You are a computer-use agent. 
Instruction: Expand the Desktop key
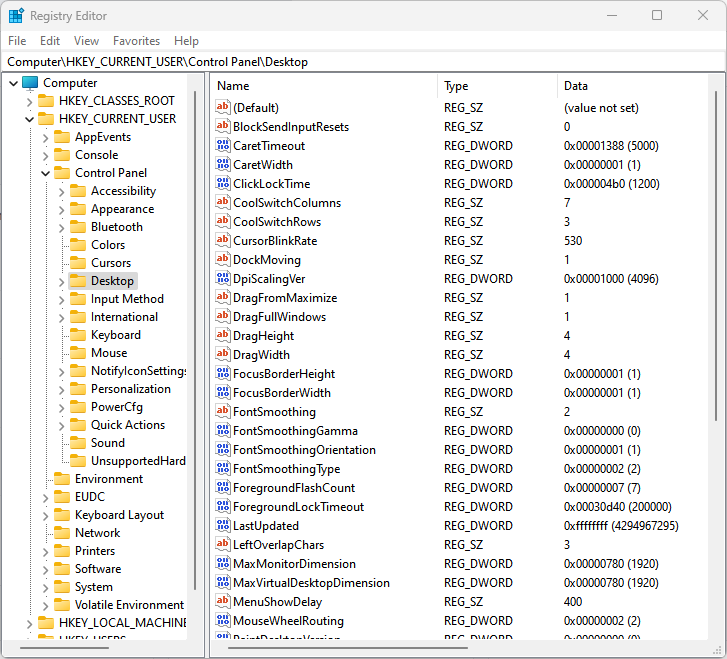[61, 282]
